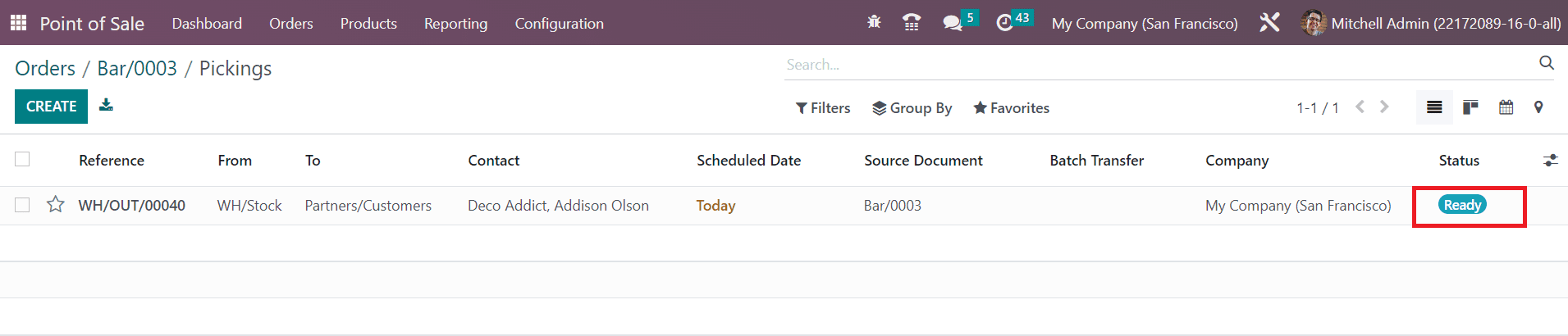This screenshot has height=336, width=1568.
Task: Go back to Bar/0003 breadcrumb link
Action: pyautogui.click(x=137, y=68)
